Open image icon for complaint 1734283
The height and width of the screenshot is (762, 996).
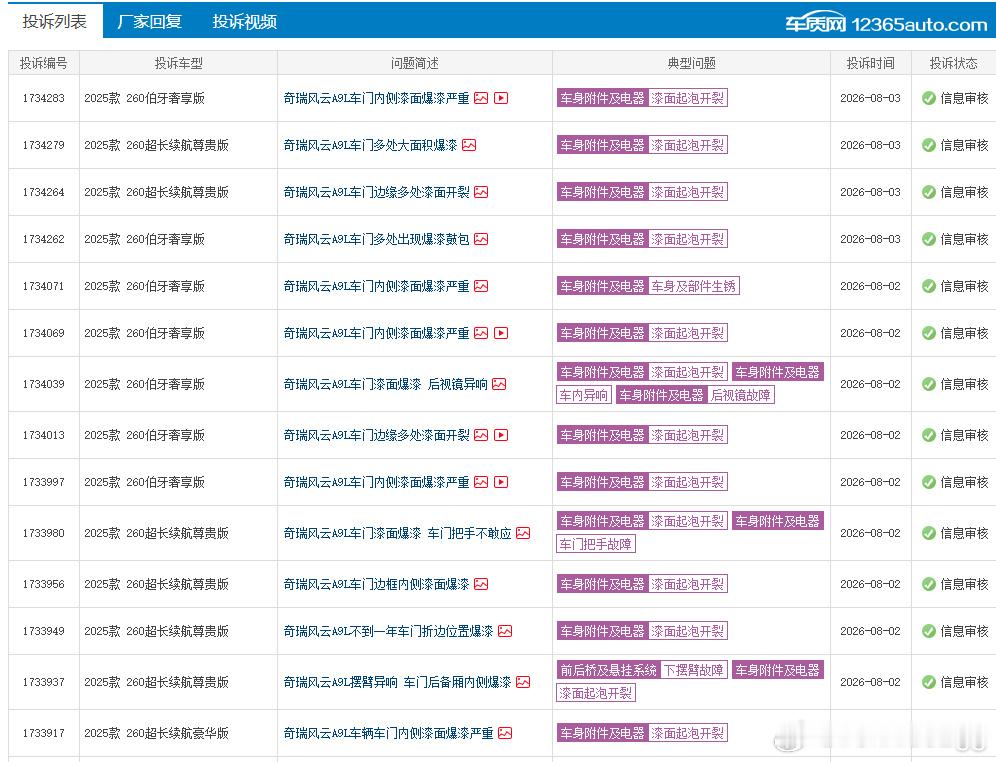click(x=481, y=98)
